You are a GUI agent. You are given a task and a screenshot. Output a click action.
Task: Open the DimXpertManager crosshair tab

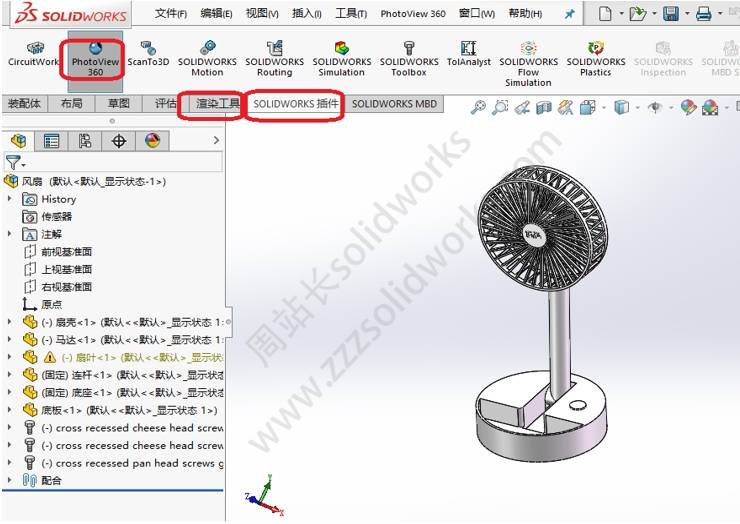tap(119, 141)
